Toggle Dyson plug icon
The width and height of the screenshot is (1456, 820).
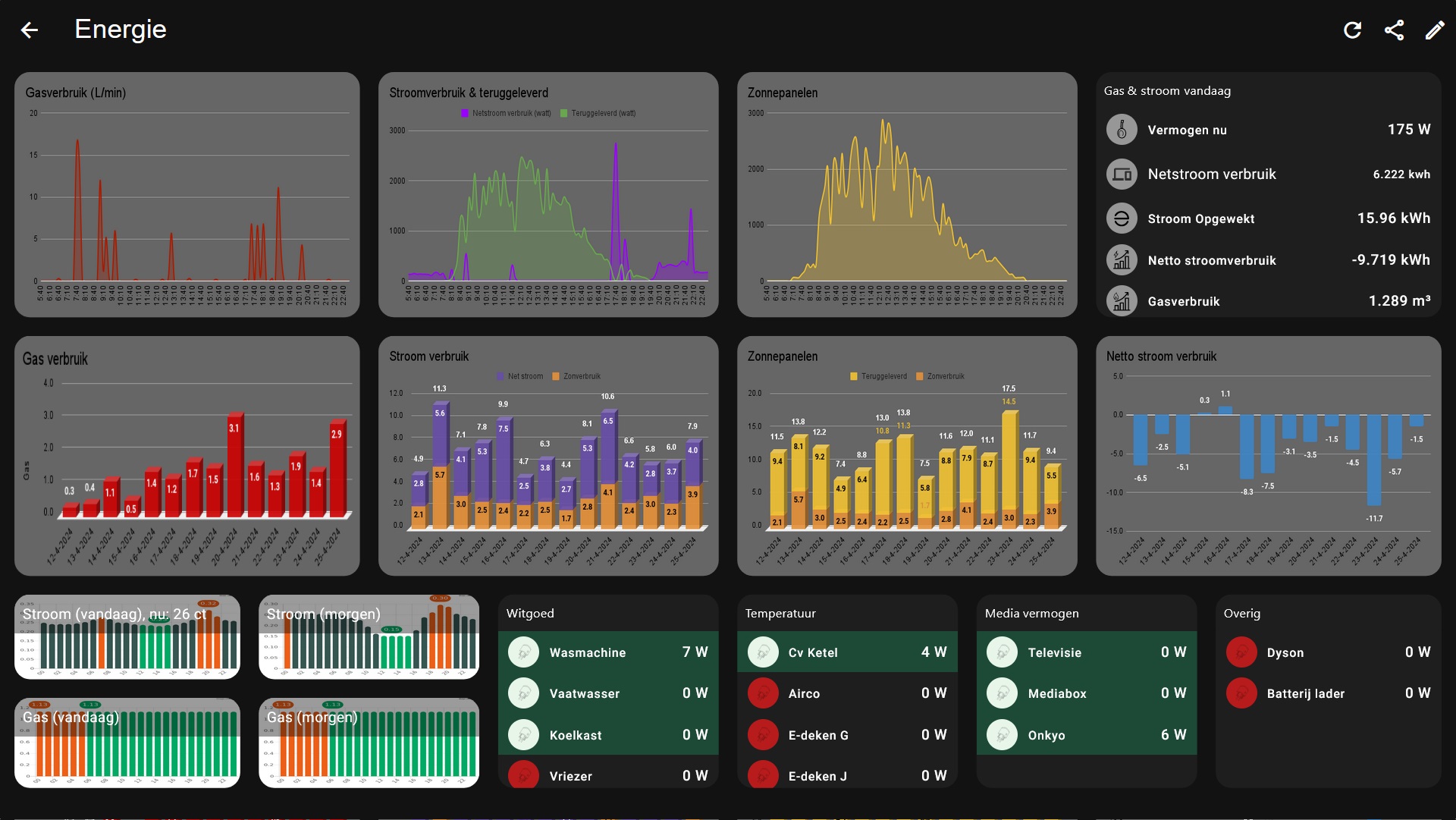click(1241, 652)
